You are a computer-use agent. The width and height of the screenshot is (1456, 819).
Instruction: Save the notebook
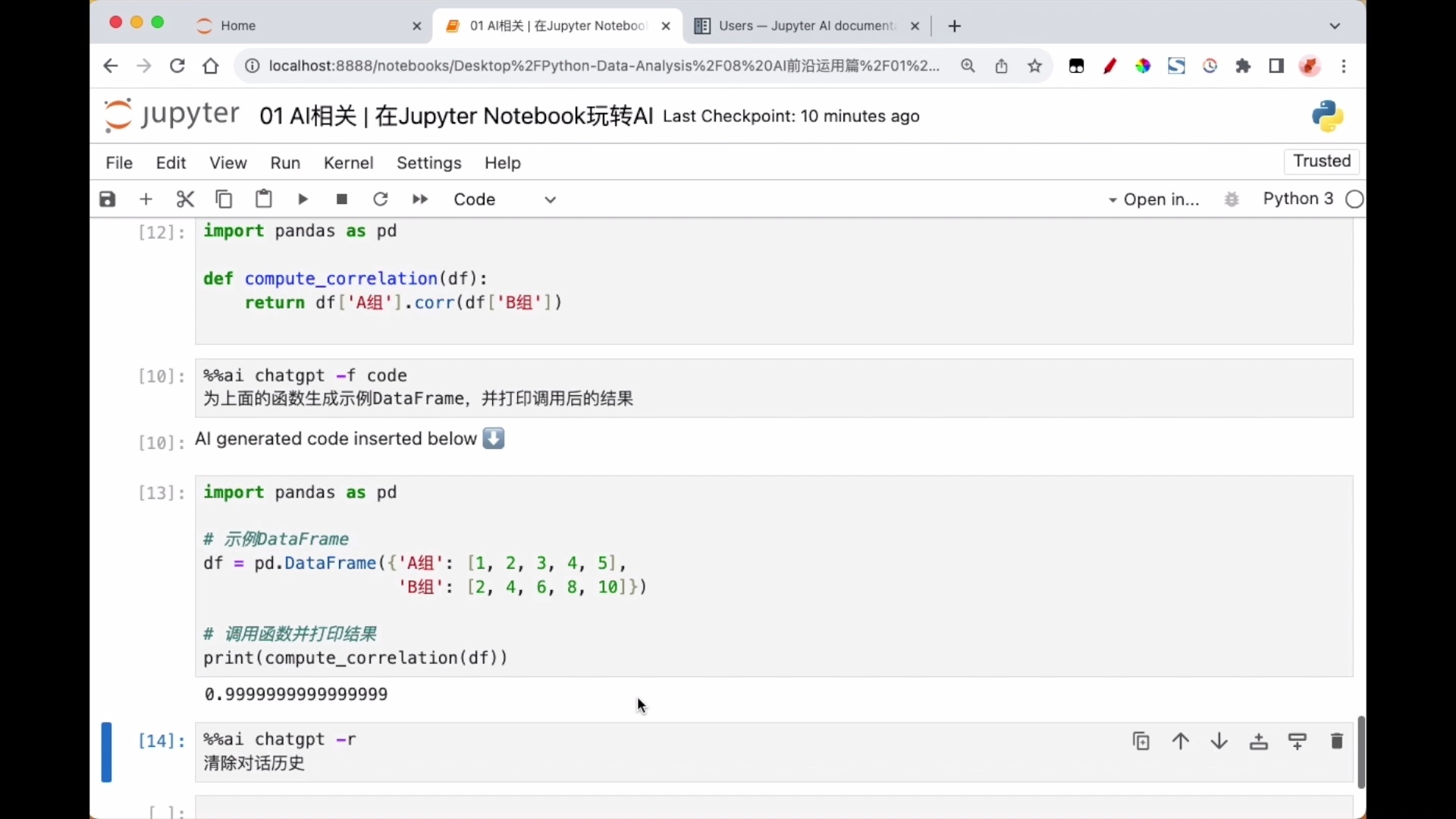pyautogui.click(x=107, y=199)
